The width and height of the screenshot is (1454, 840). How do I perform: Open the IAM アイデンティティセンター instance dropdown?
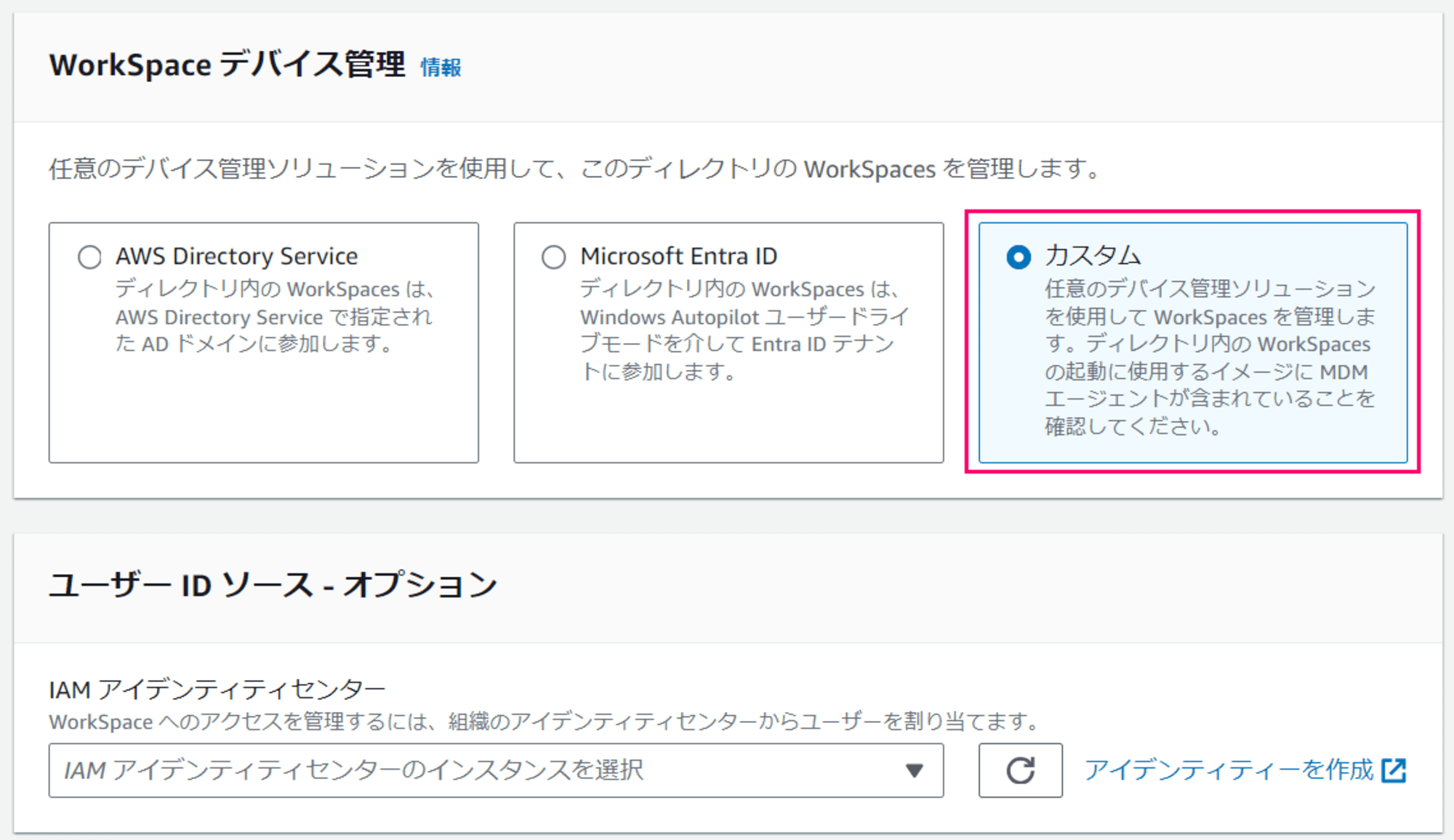pyautogui.click(x=496, y=770)
